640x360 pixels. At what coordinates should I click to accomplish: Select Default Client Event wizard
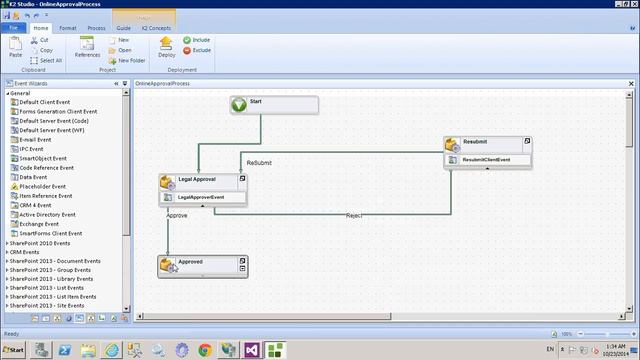click(x=40, y=102)
